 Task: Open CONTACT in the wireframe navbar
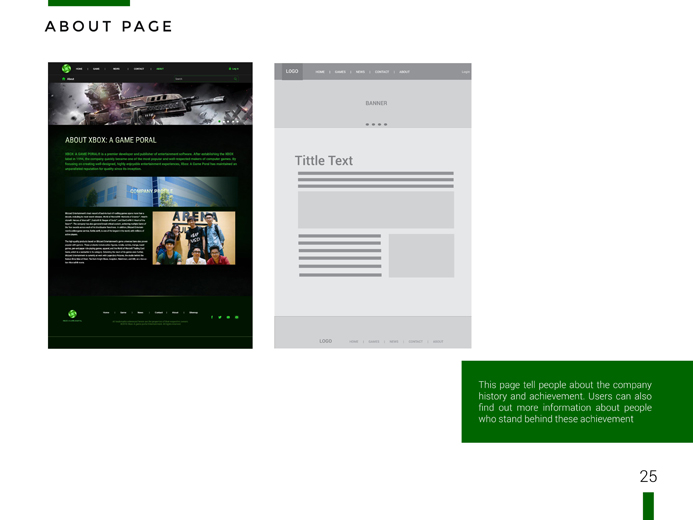click(x=382, y=72)
